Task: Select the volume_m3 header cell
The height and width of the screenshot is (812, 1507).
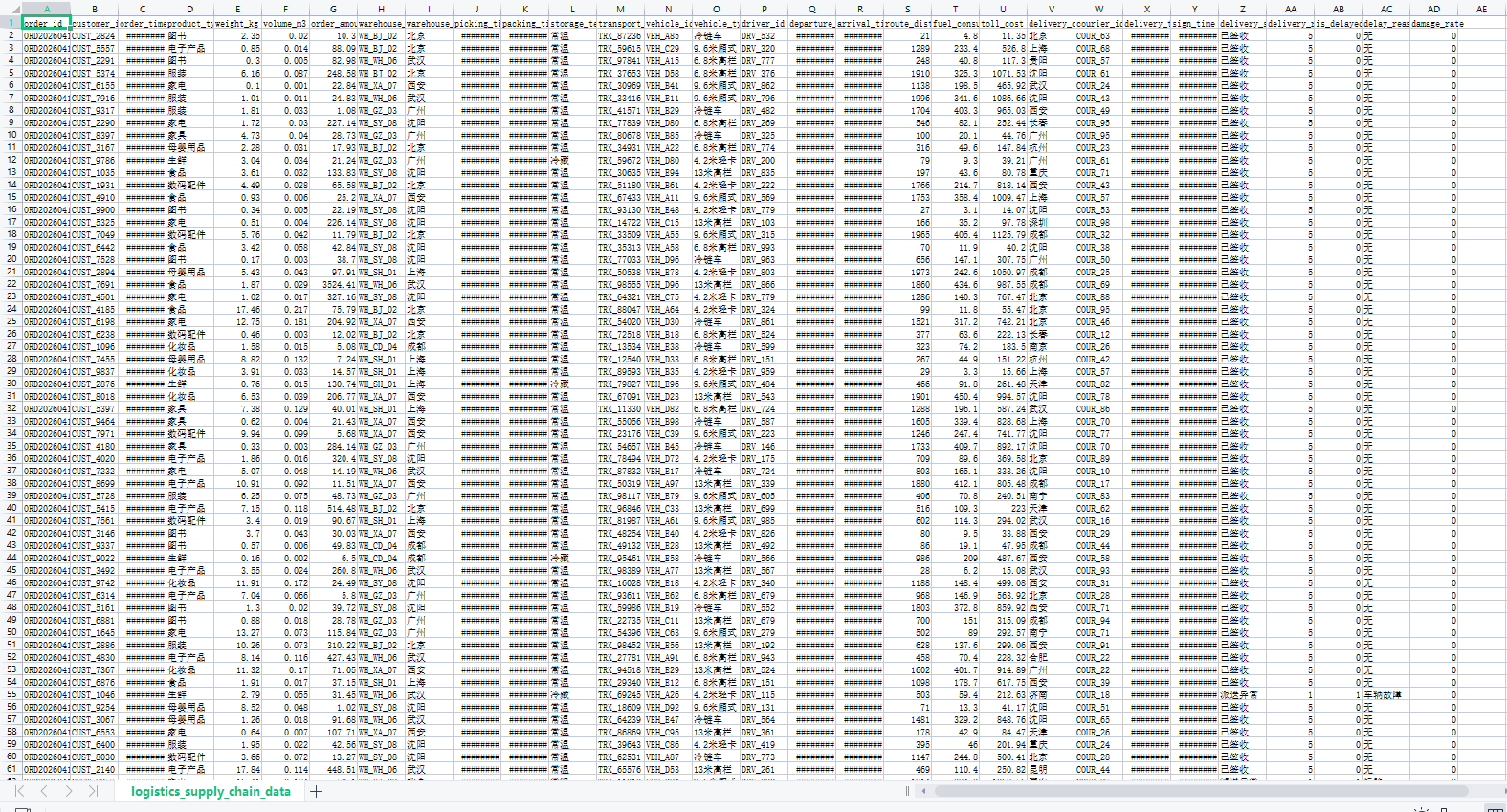Action: 285,23
